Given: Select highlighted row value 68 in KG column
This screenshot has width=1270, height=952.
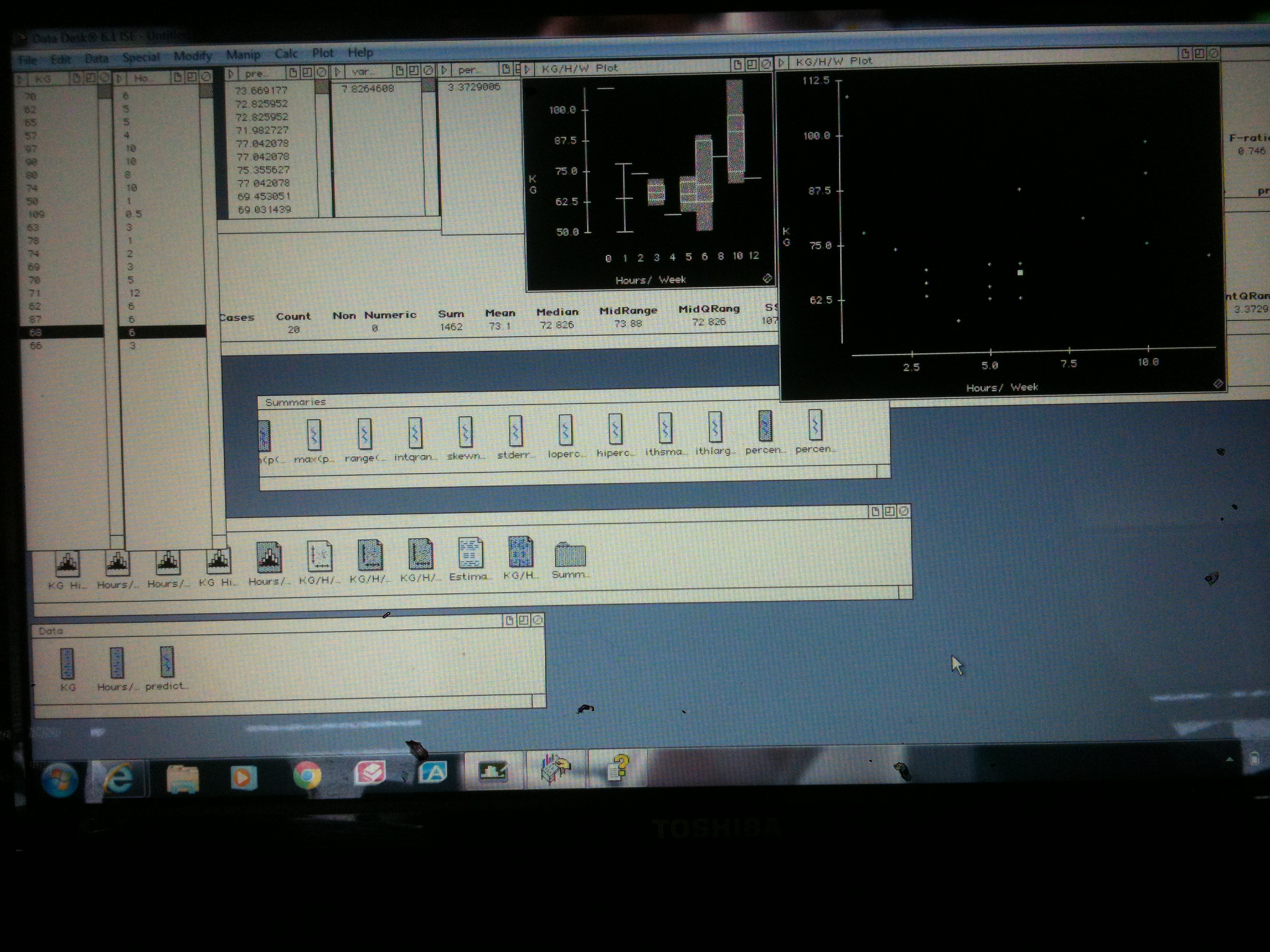Looking at the screenshot, I should click(x=36, y=332).
